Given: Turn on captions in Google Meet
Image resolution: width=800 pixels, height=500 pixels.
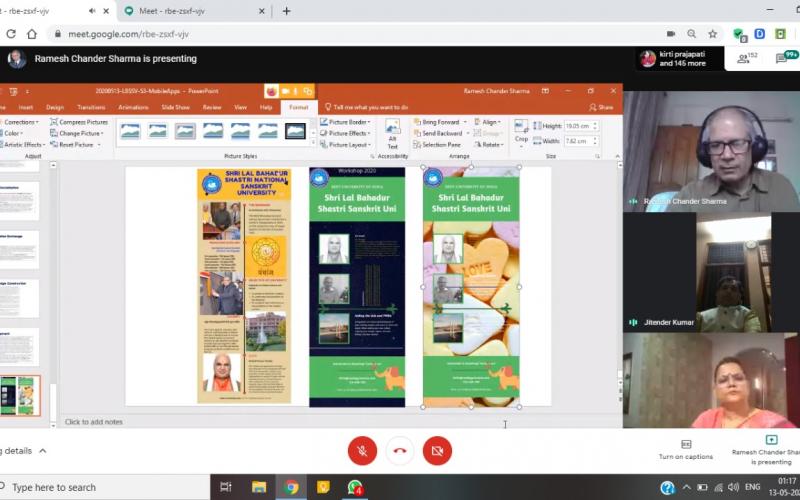Looking at the screenshot, I should (686, 449).
